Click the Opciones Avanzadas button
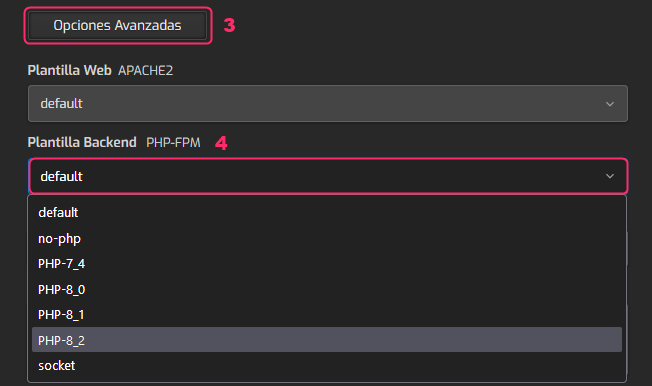 [117, 25]
